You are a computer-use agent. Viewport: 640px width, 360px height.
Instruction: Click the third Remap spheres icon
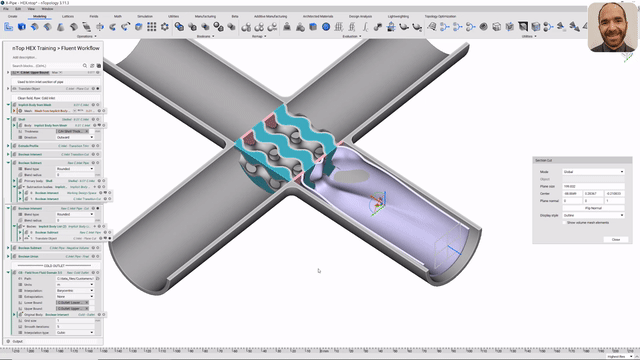pos(272,27)
